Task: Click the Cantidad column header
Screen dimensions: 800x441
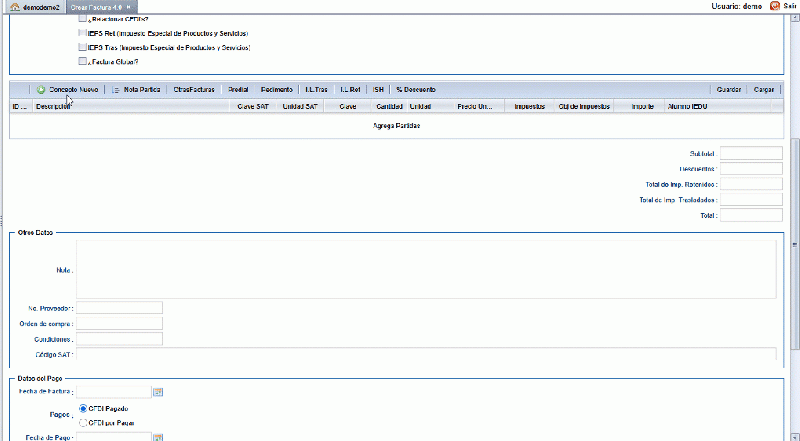Action: tap(390, 107)
